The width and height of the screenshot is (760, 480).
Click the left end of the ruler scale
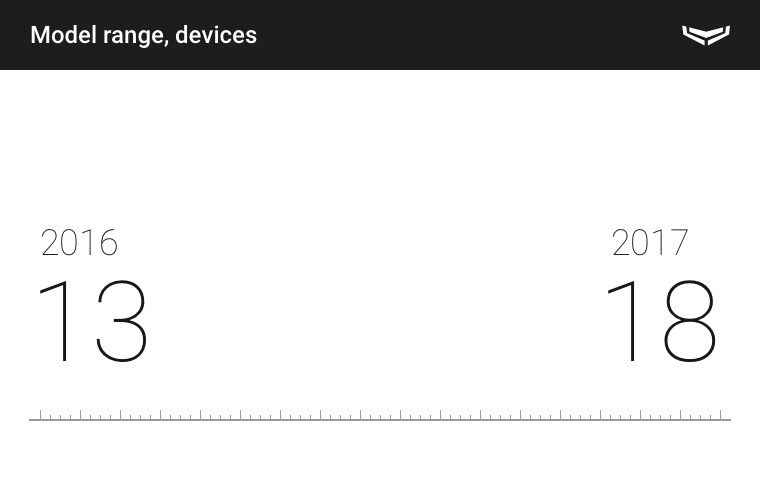[x=32, y=417]
